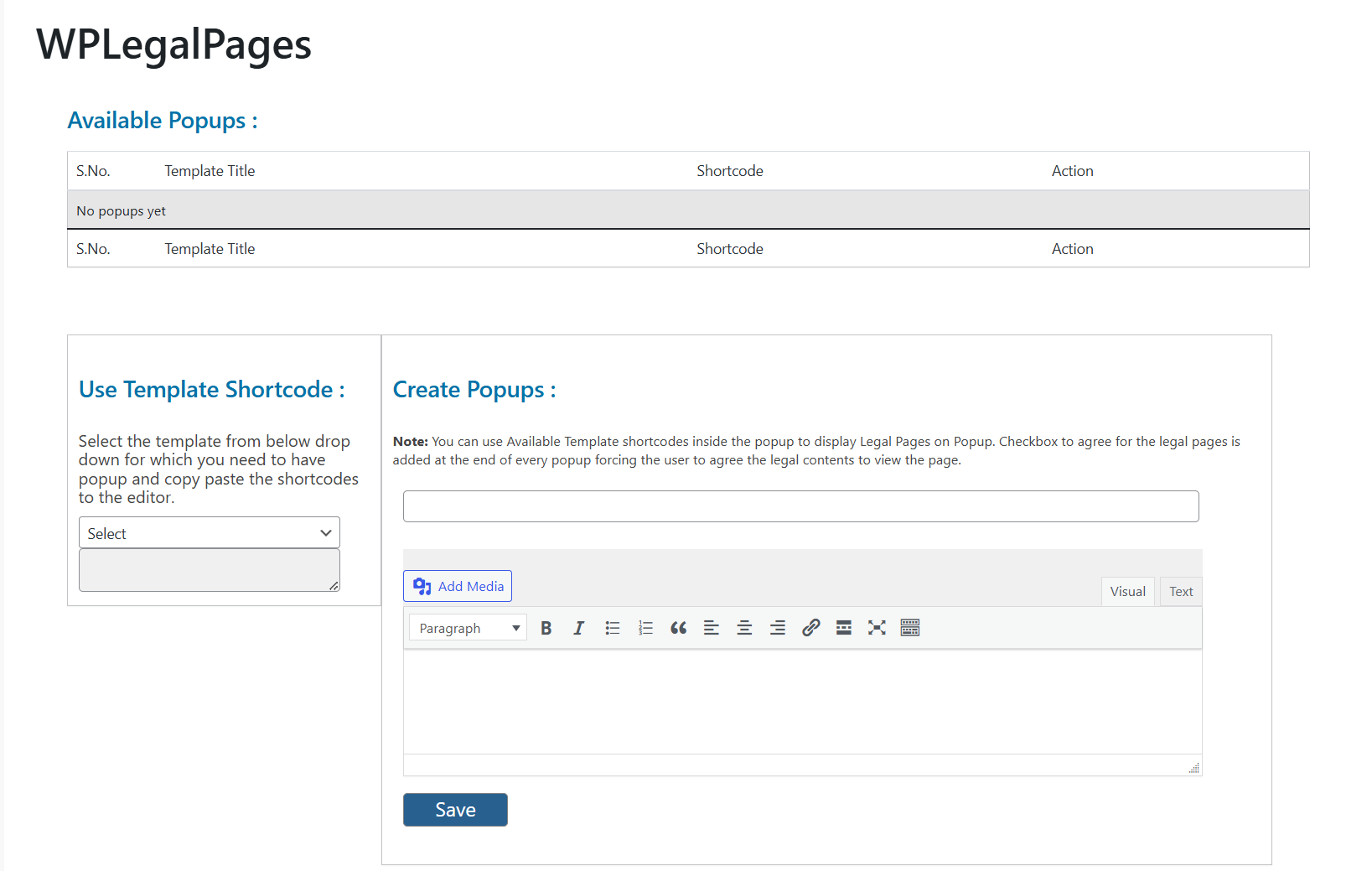Image resolution: width=1372 pixels, height=871 pixels.
Task: Click the top Template Title column header
Action: point(210,171)
